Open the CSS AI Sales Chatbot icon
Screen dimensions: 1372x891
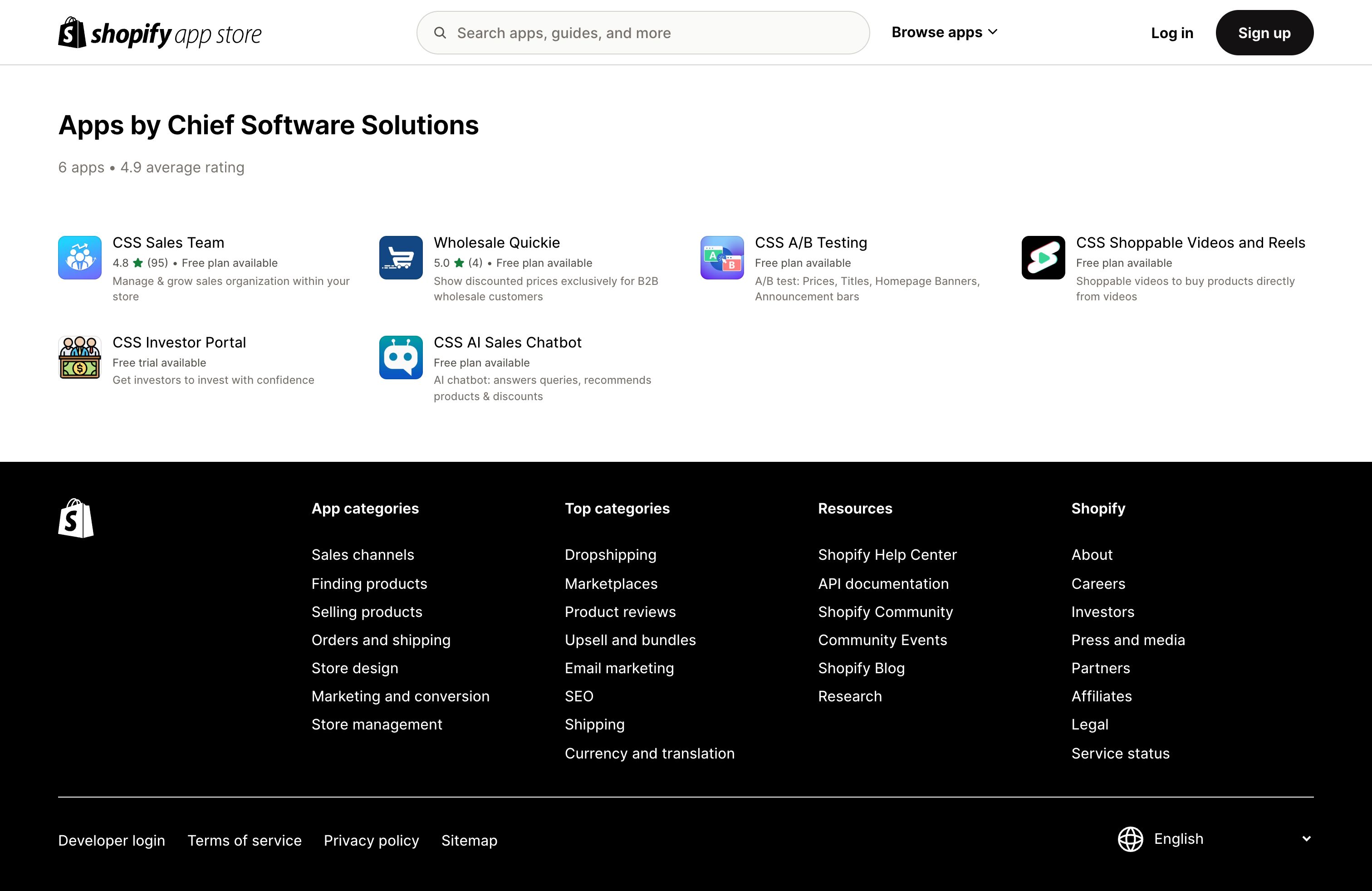click(x=401, y=357)
